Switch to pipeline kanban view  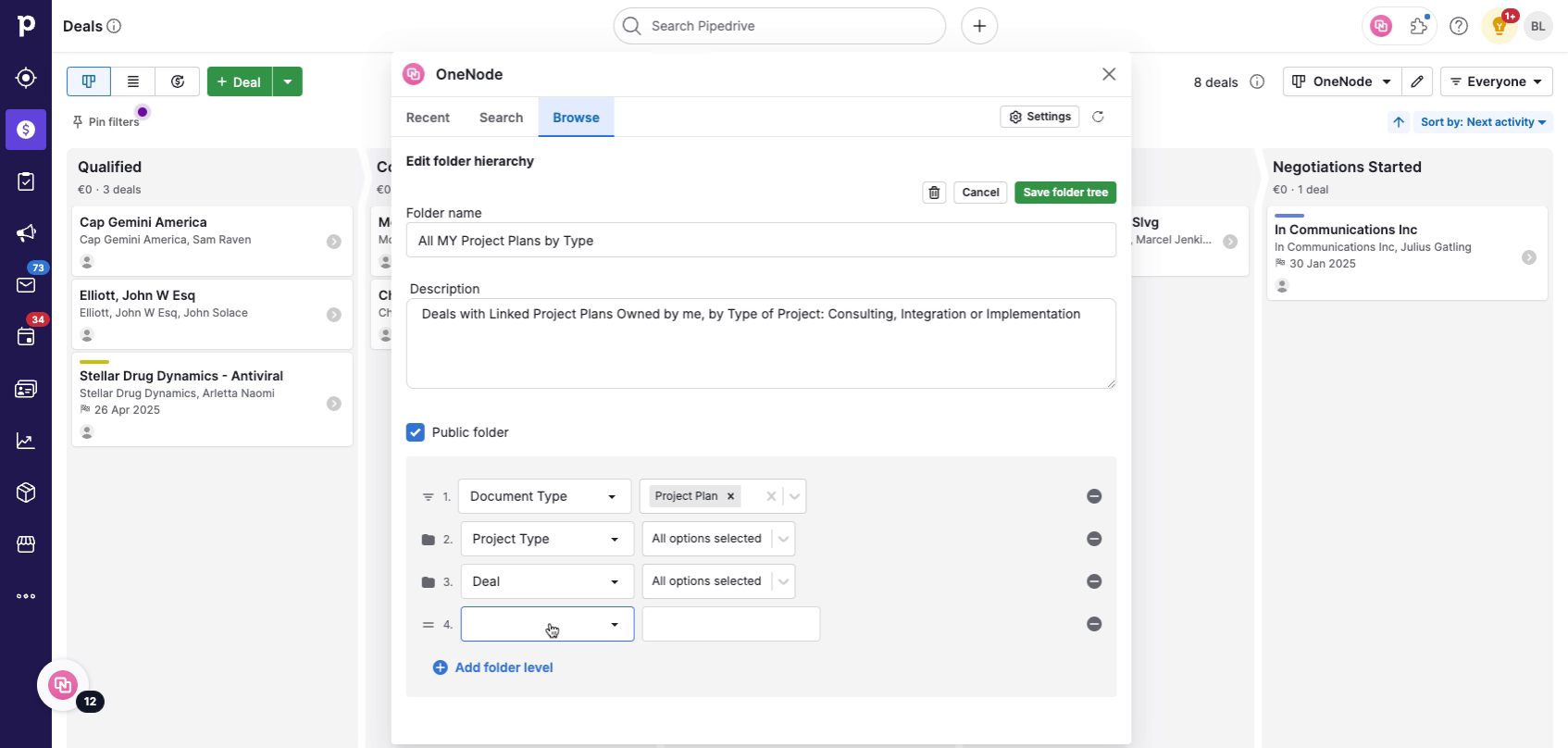coord(89,81)
